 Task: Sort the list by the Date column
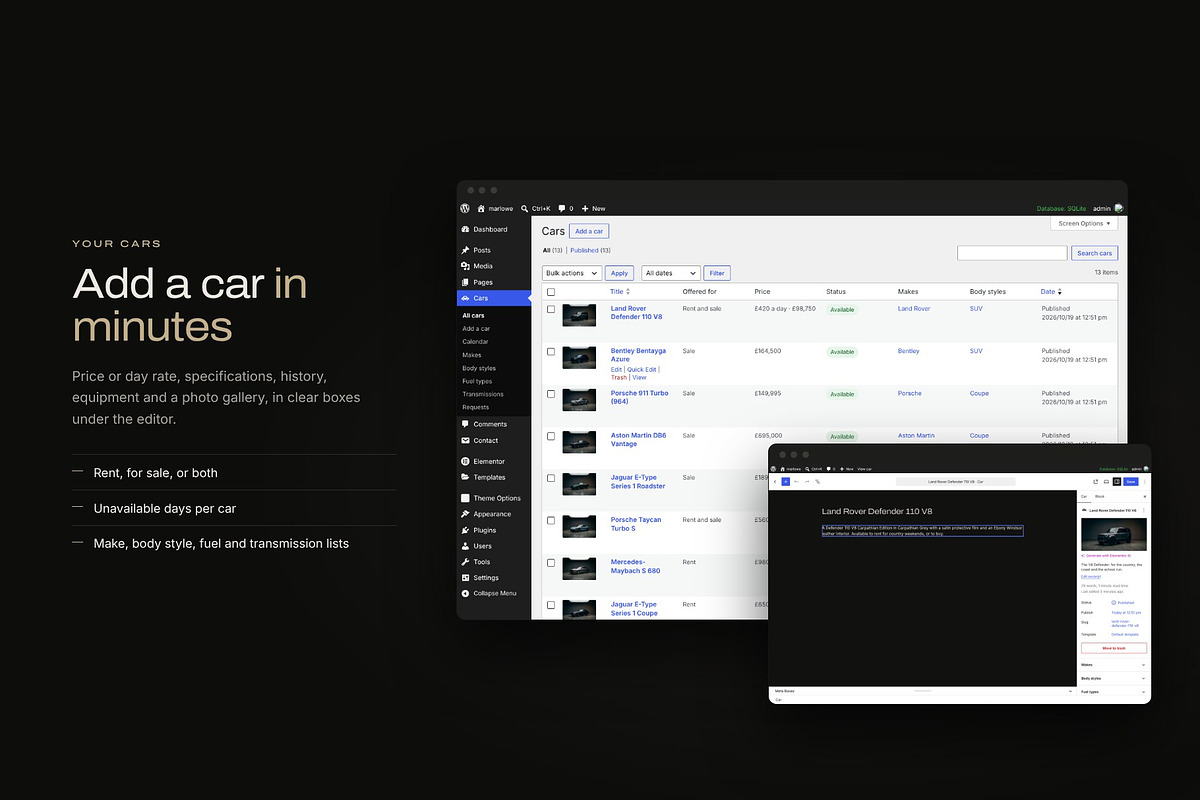tap(1051, 292)
